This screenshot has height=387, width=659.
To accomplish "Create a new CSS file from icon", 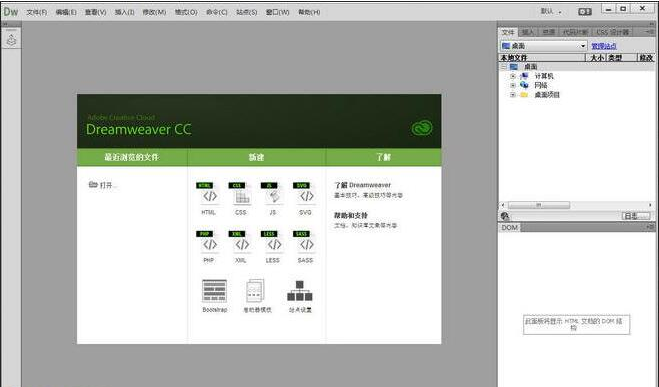I will pyautogui.click(x=240, y=193).
